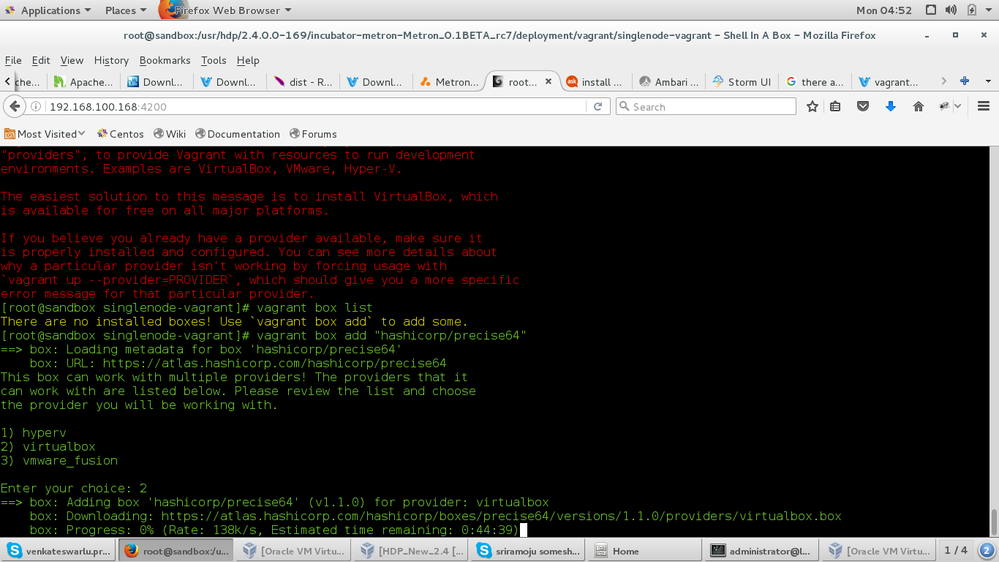Click the volume icon in top panel
The width and height of the screenshot is (999, 562).
[951, 10]
